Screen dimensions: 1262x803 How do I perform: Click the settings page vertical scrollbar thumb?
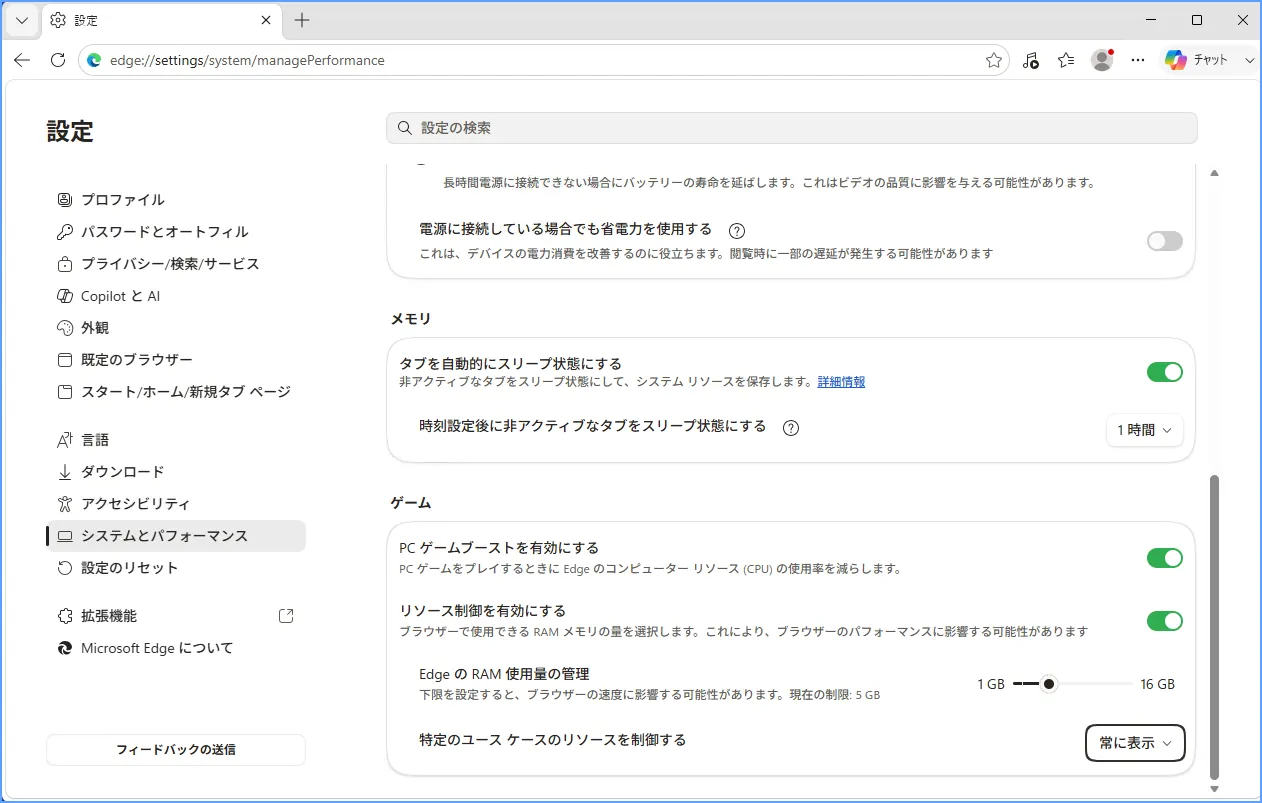pyautogui.click(x=1215, y=627)
